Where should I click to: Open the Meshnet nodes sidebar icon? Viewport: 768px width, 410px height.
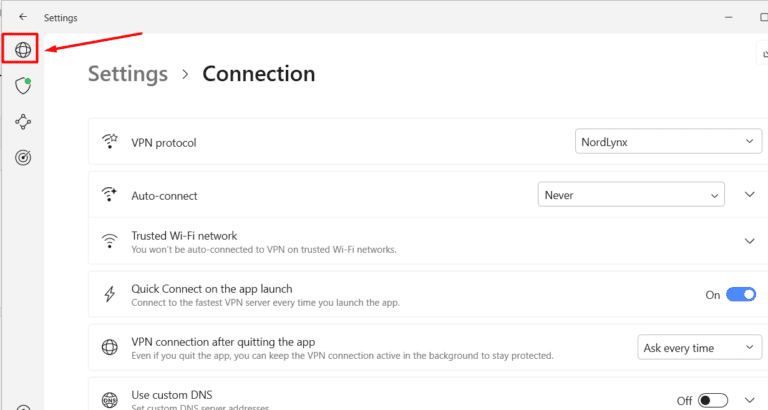(22, 122)
